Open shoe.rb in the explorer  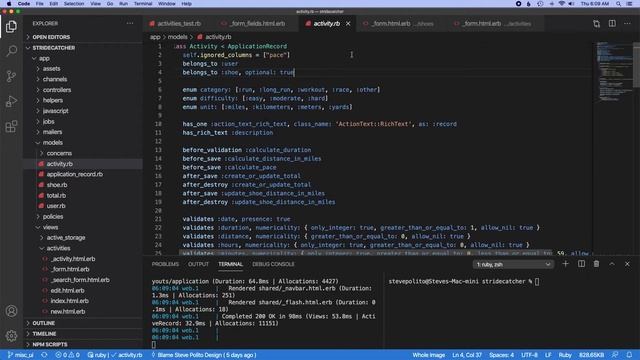(x=57, y=185)
